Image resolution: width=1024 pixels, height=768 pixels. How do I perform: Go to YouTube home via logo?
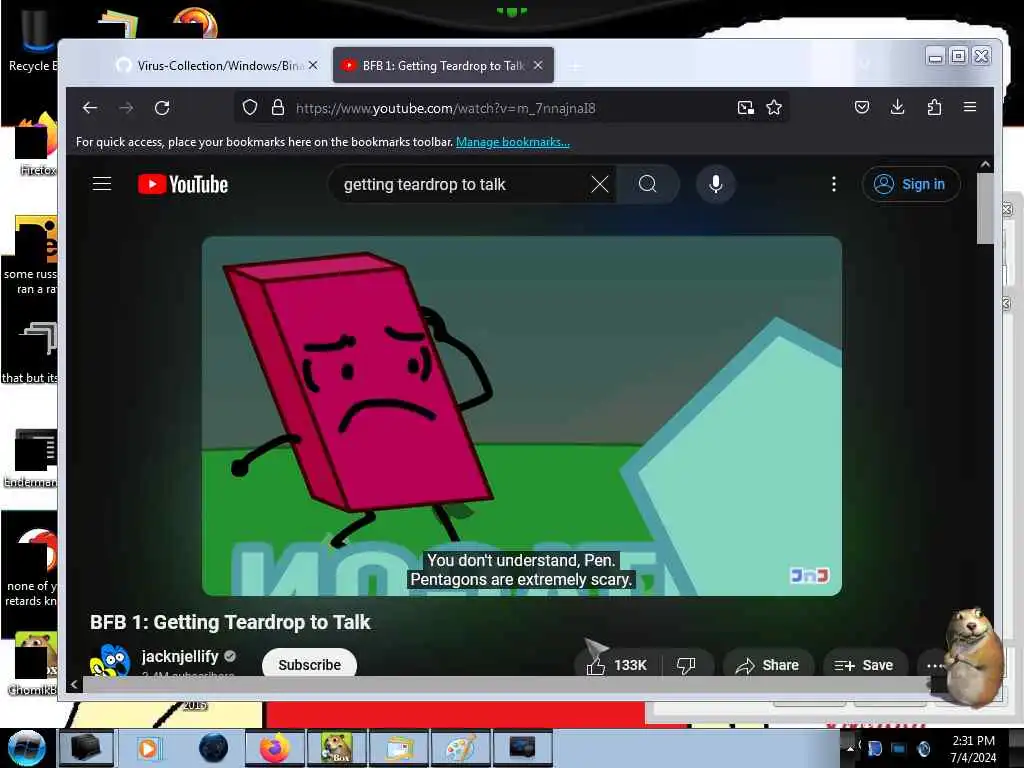click(x=183, y=184)
